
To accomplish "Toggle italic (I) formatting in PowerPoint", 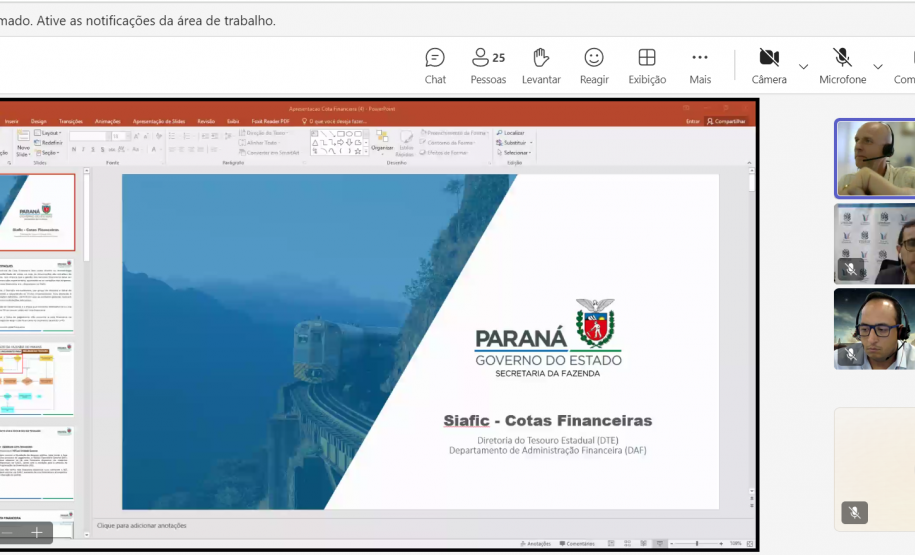I will click(x=83, y=149).
